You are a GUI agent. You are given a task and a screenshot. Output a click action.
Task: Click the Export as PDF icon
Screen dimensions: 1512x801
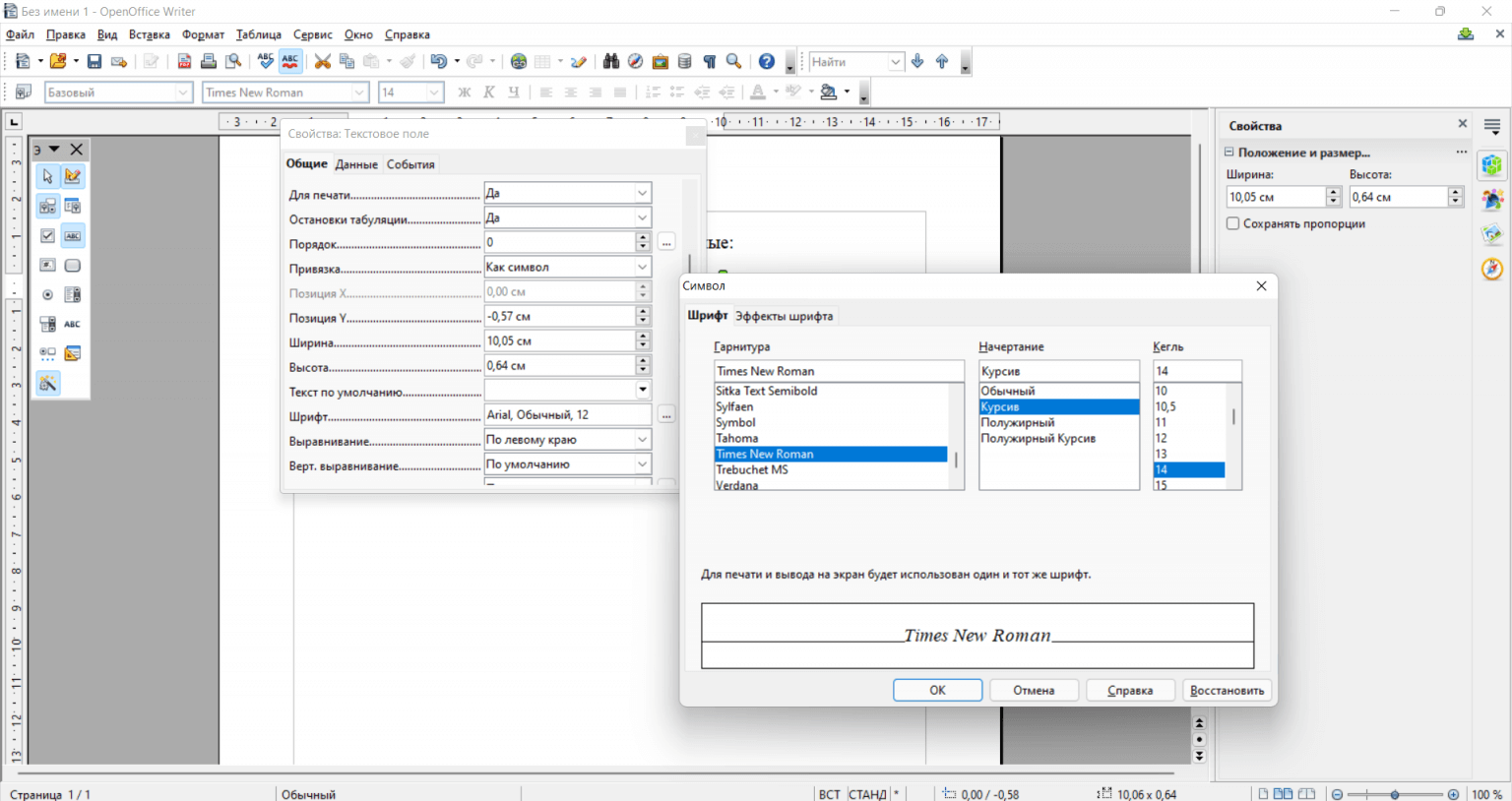point(184,62)
